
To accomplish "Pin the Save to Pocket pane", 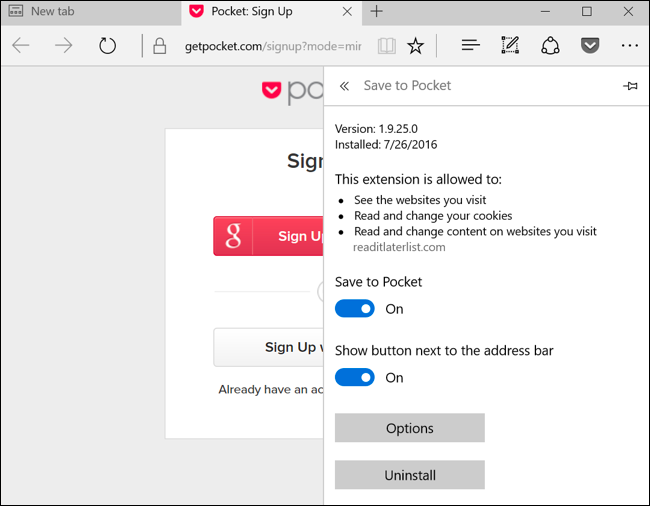I will coord(630,86).
